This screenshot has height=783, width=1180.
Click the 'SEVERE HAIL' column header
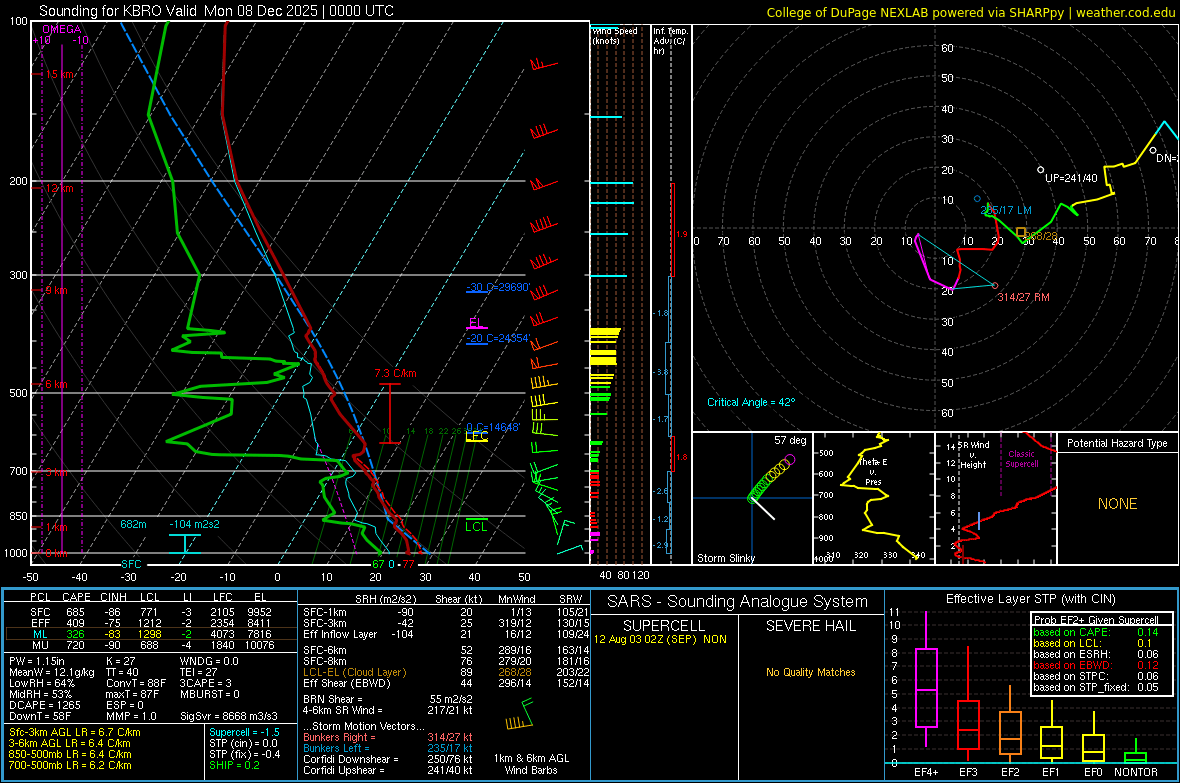[x=810, y=626]
